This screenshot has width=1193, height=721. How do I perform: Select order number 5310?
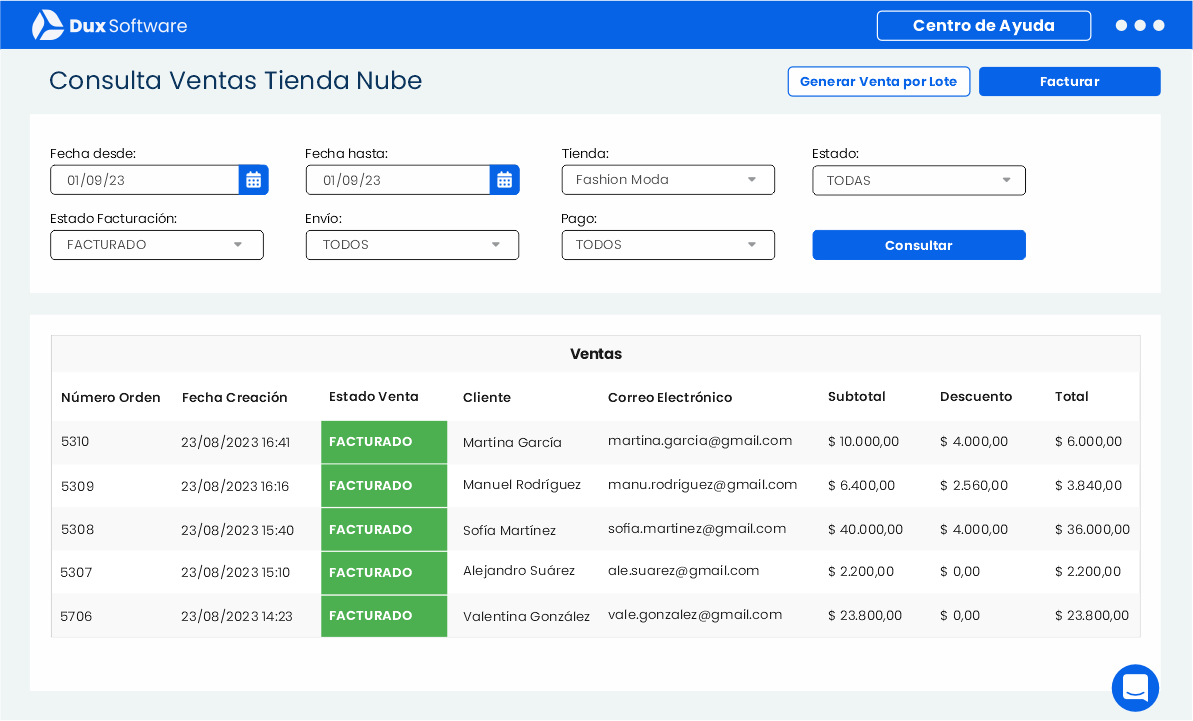[x=75, y=441]
